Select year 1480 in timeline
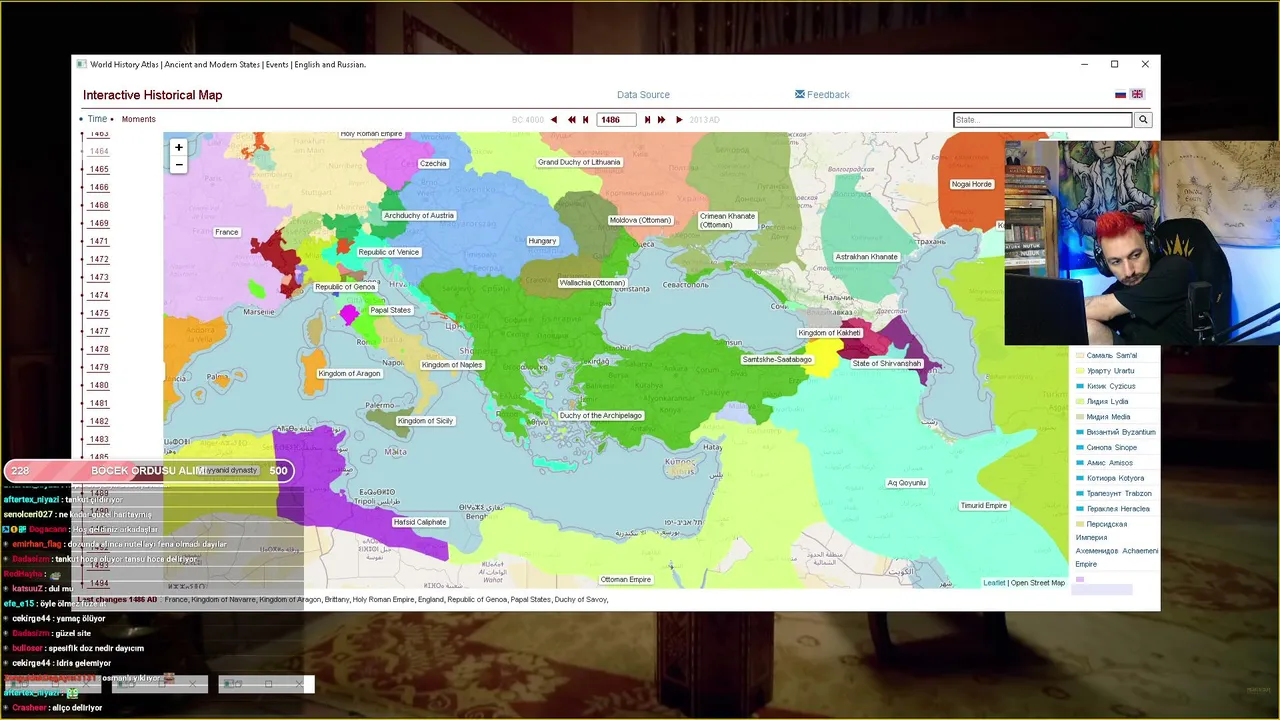The width and height of the screenshot is (1280, 720). coord(99,386)
